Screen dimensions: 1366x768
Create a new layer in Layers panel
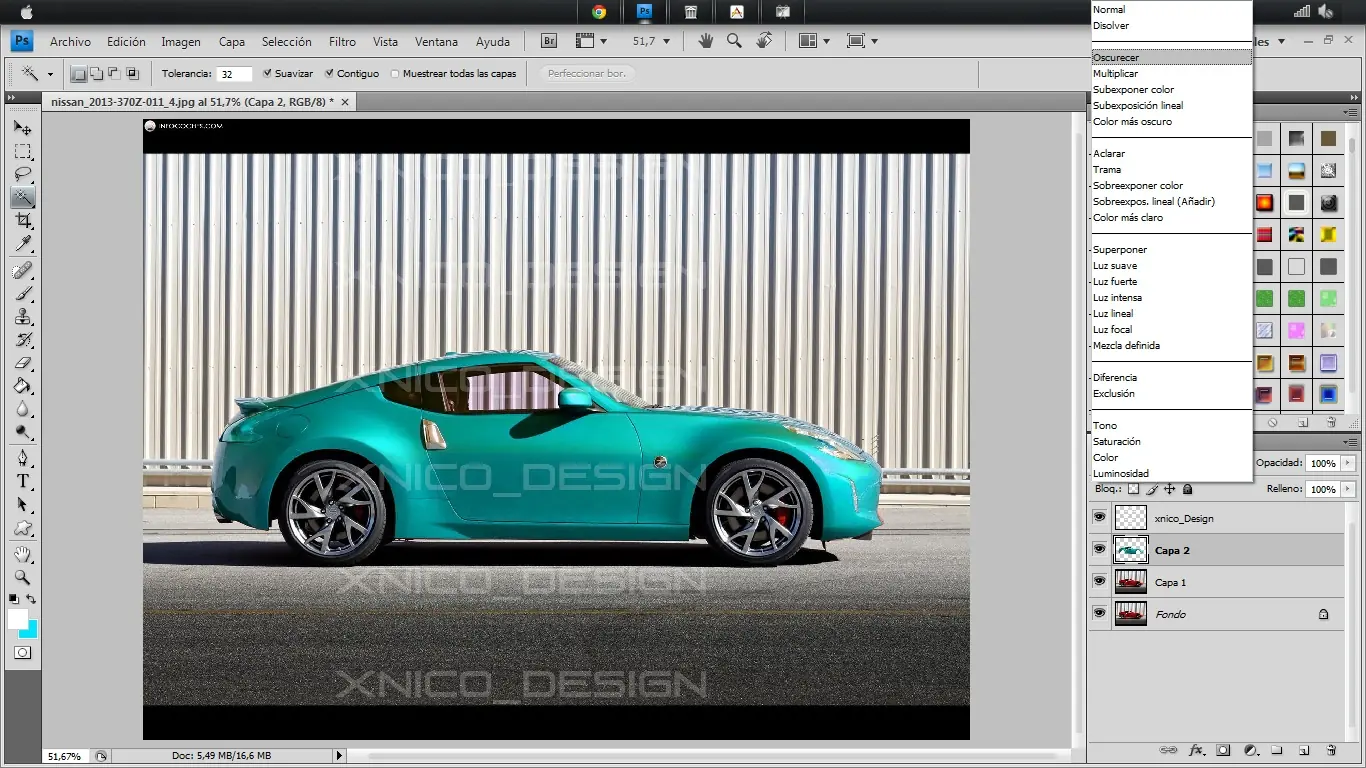[x=1304, y=750]
